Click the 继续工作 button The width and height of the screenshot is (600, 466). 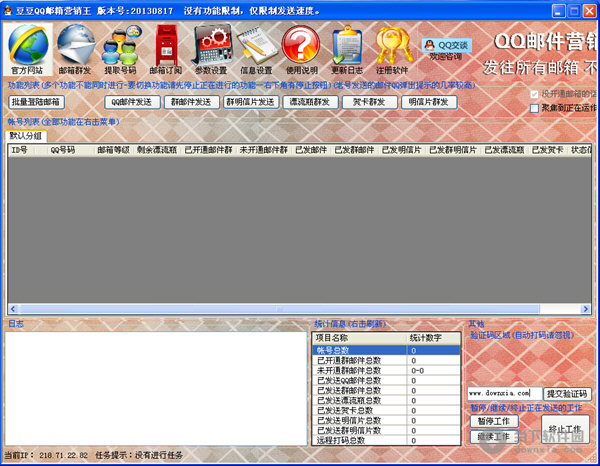point(494,437)
